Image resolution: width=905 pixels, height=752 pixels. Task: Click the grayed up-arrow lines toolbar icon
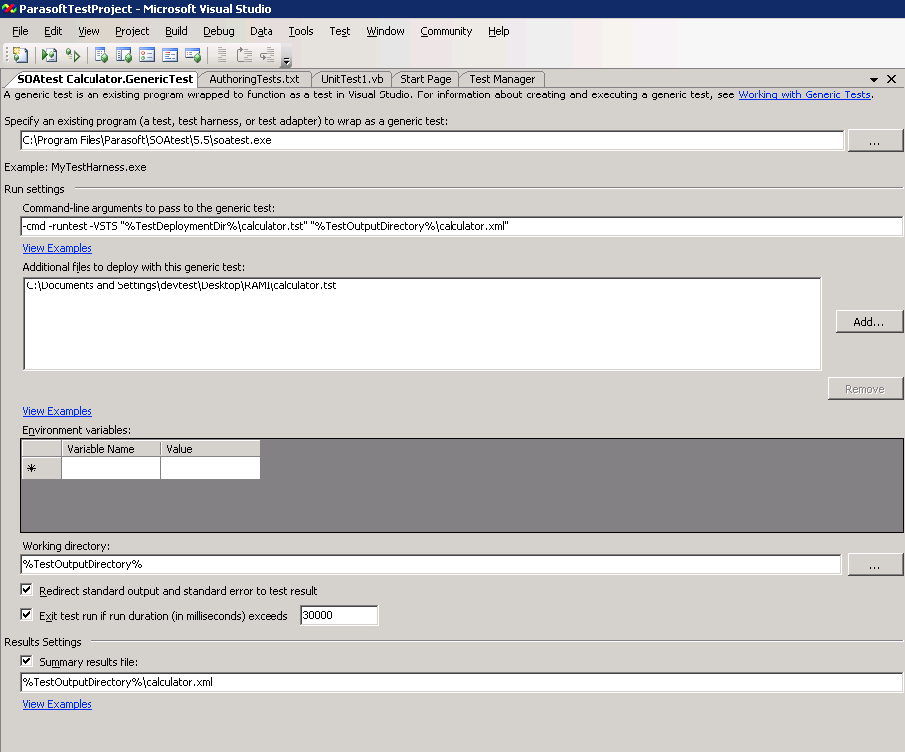245,55
